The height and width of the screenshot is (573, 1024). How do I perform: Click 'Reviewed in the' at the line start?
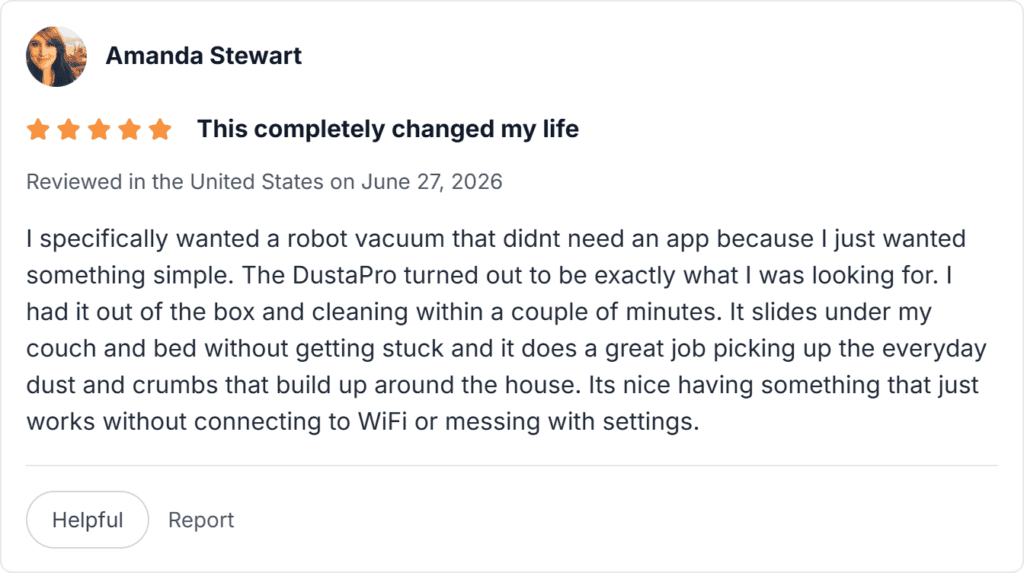coord(104,182)
